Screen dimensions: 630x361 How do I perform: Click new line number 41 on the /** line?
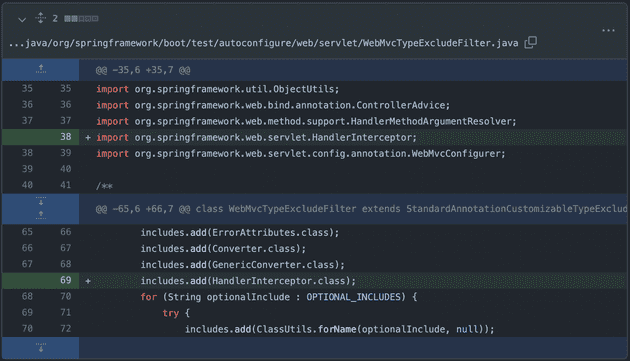(66, 185)
